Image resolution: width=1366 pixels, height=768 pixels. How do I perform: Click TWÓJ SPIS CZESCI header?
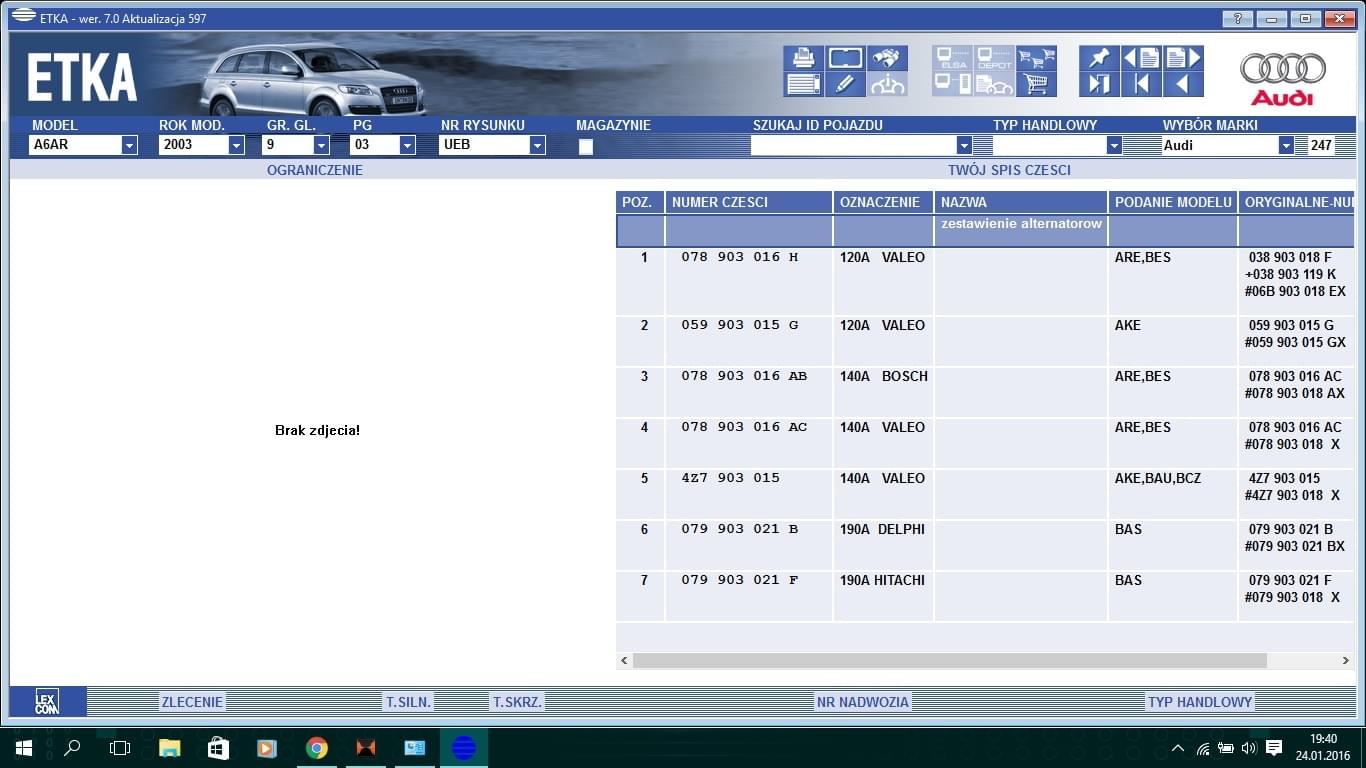[1009, 170]
